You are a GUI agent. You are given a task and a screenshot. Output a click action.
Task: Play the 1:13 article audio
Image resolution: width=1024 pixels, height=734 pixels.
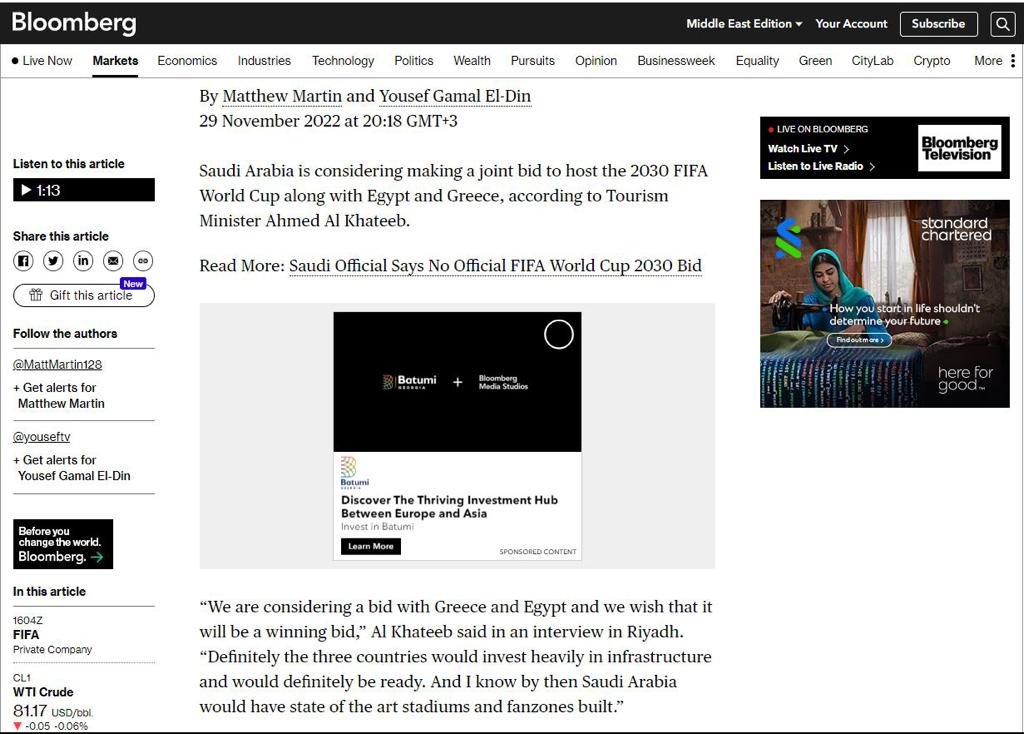click(x=84, y=190)
